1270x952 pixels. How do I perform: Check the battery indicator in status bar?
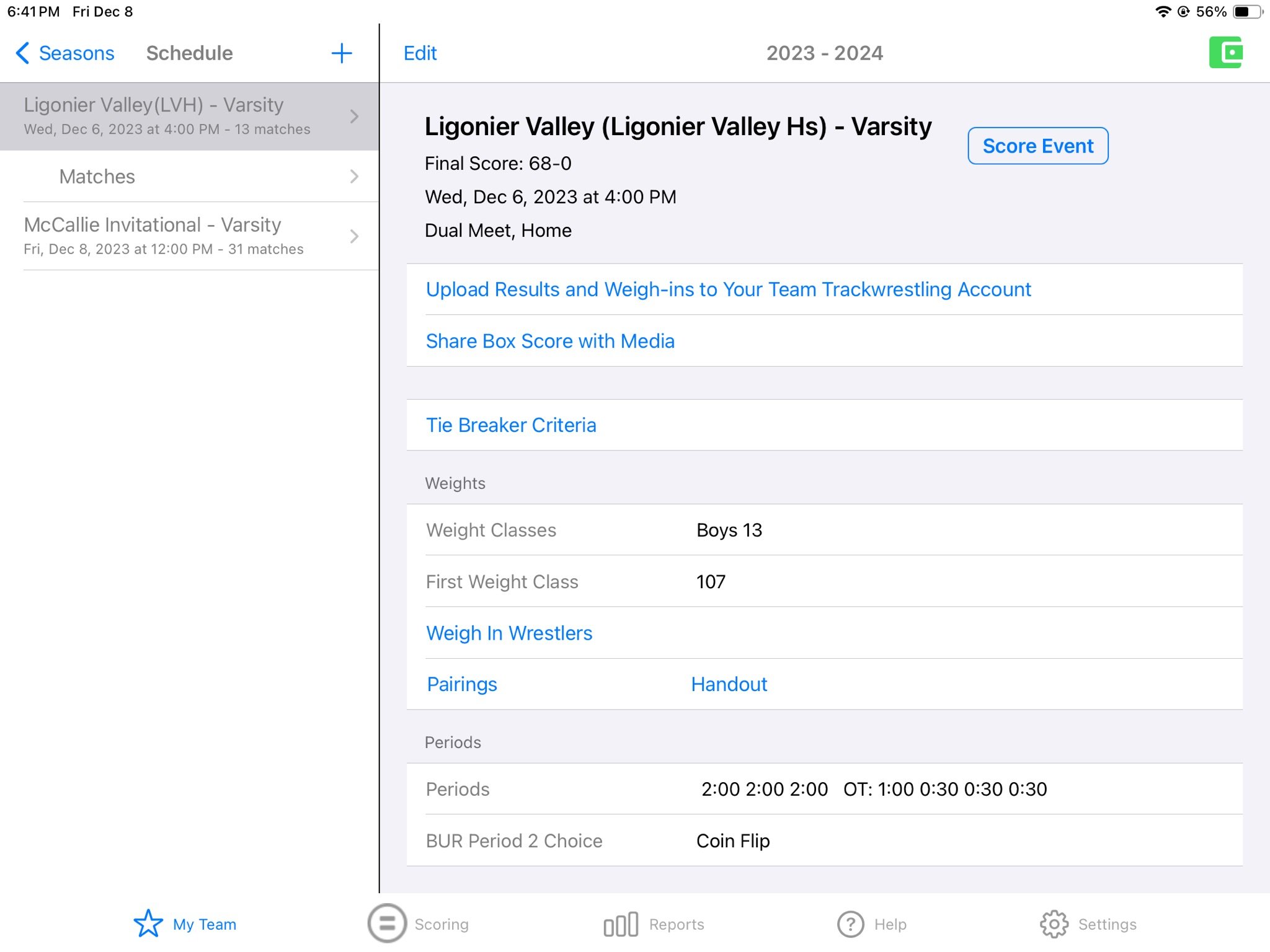coord(1248,12)
